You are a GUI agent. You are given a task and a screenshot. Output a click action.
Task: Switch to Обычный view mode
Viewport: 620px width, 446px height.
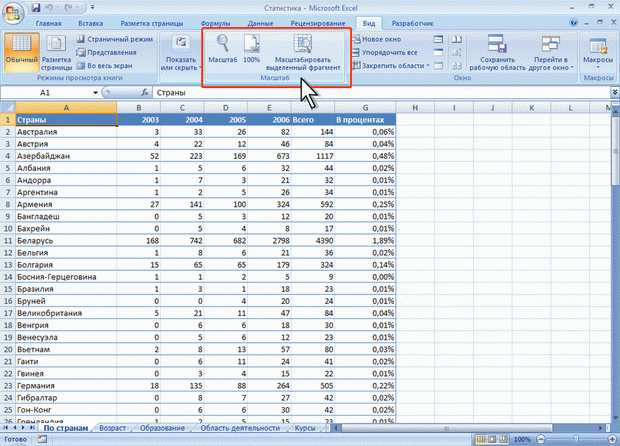(22, 51)
